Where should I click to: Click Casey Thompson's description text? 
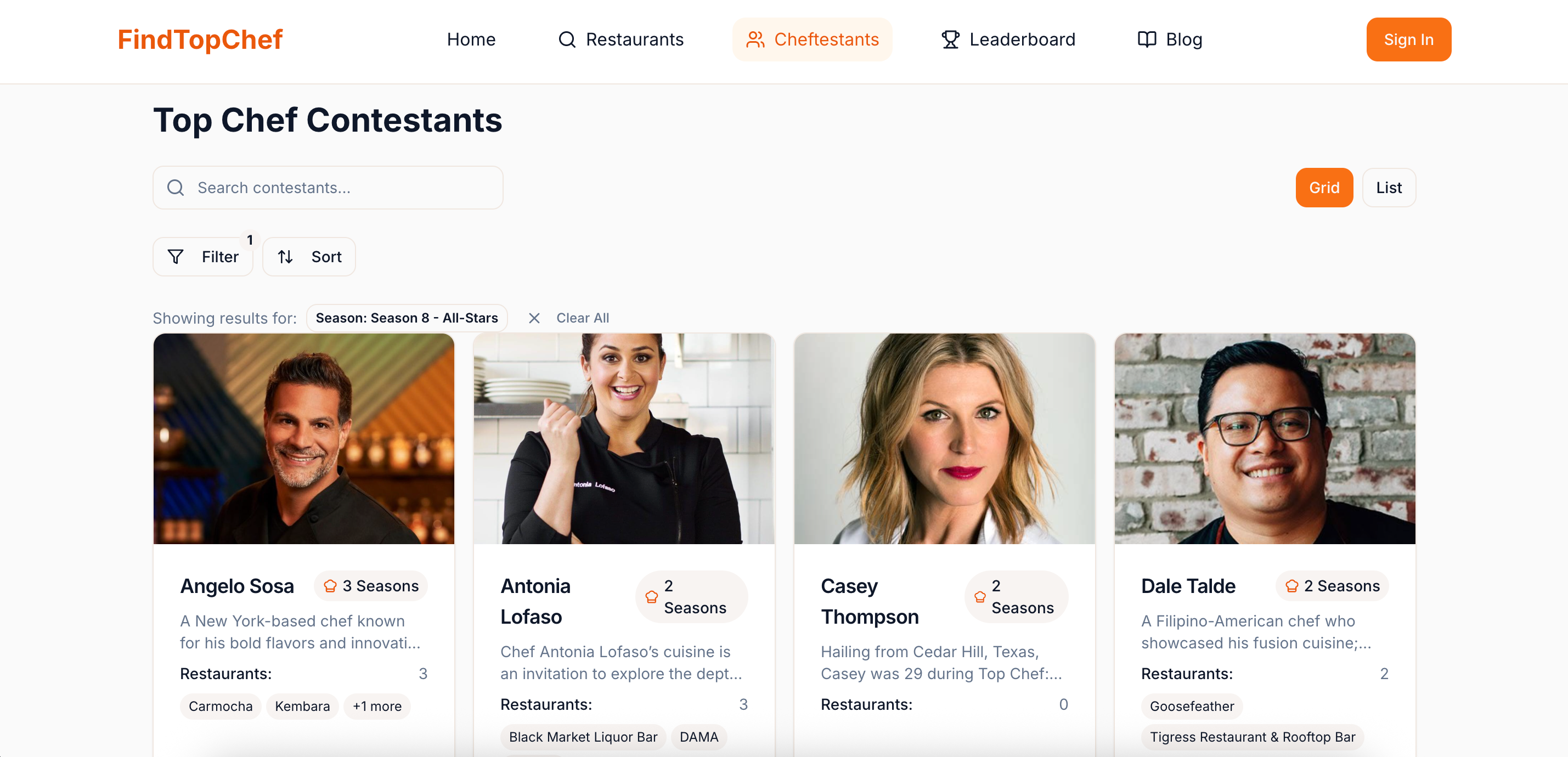[941, 662]
